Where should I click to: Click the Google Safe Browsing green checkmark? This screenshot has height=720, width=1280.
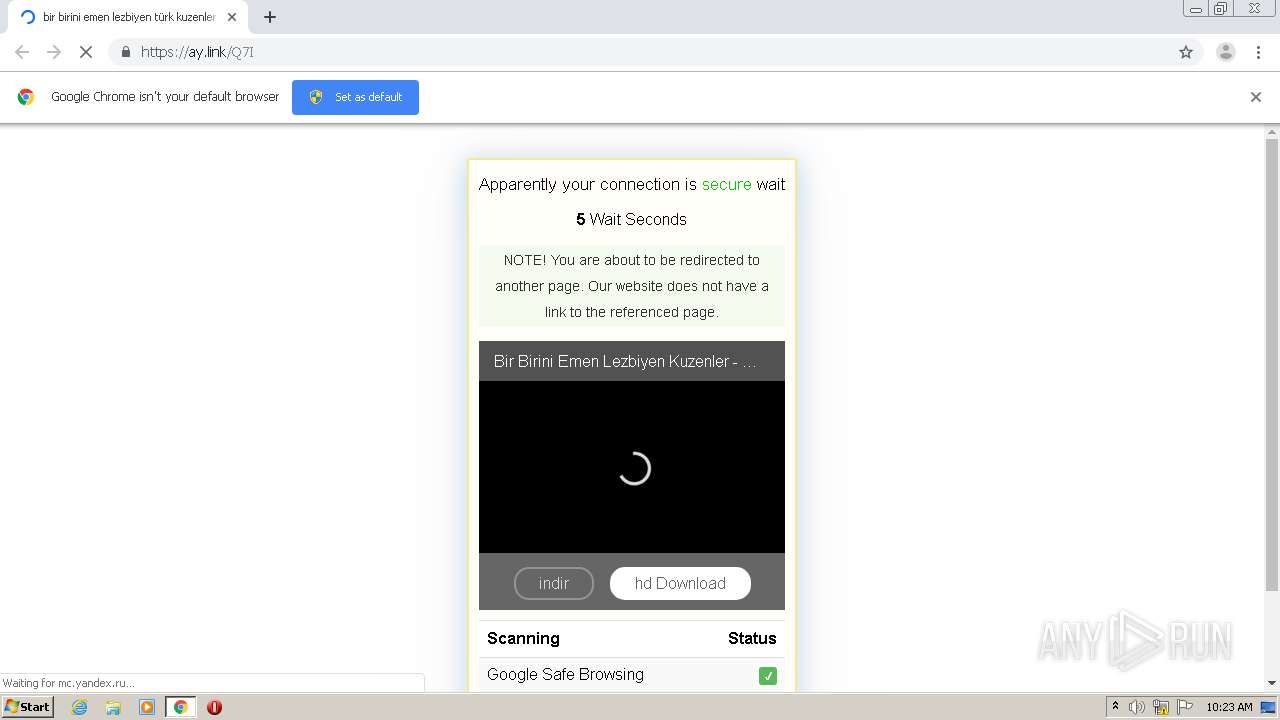point(768,676)
